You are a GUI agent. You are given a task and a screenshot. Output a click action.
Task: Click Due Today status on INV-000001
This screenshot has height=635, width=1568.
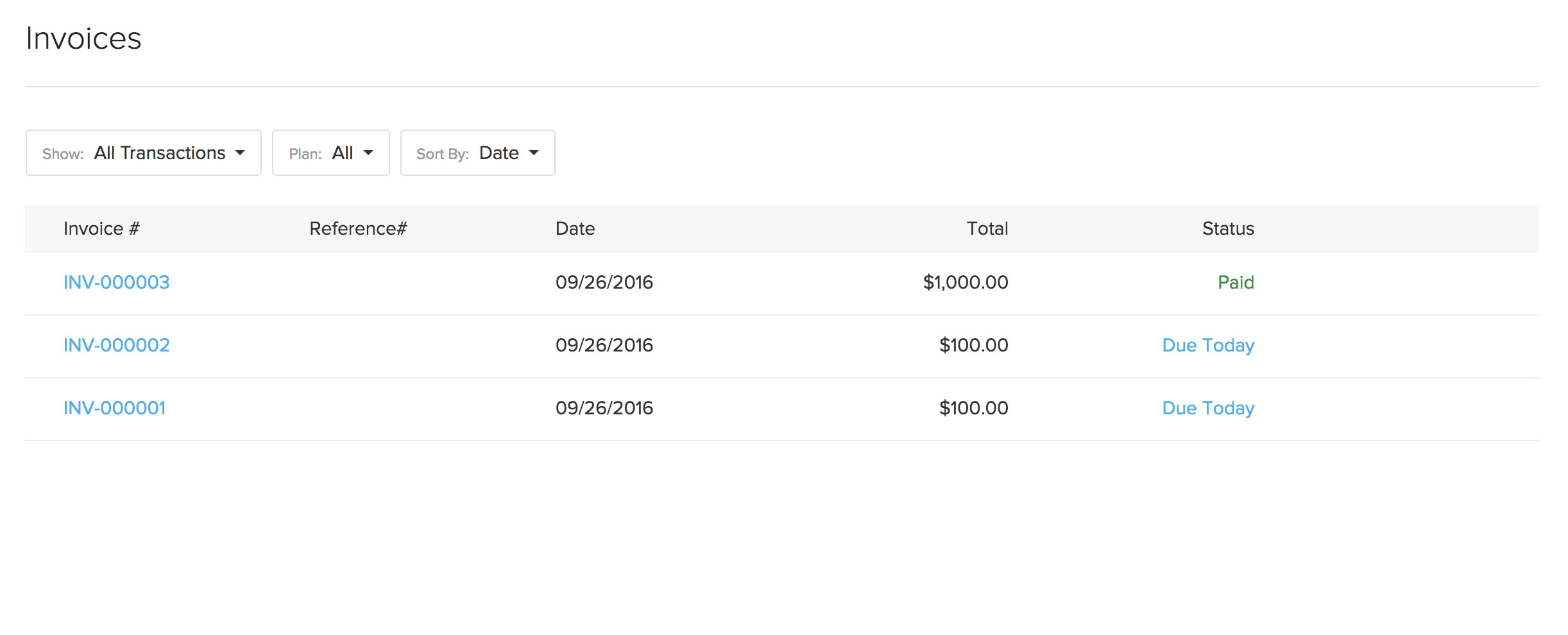tap(1208, 408)
